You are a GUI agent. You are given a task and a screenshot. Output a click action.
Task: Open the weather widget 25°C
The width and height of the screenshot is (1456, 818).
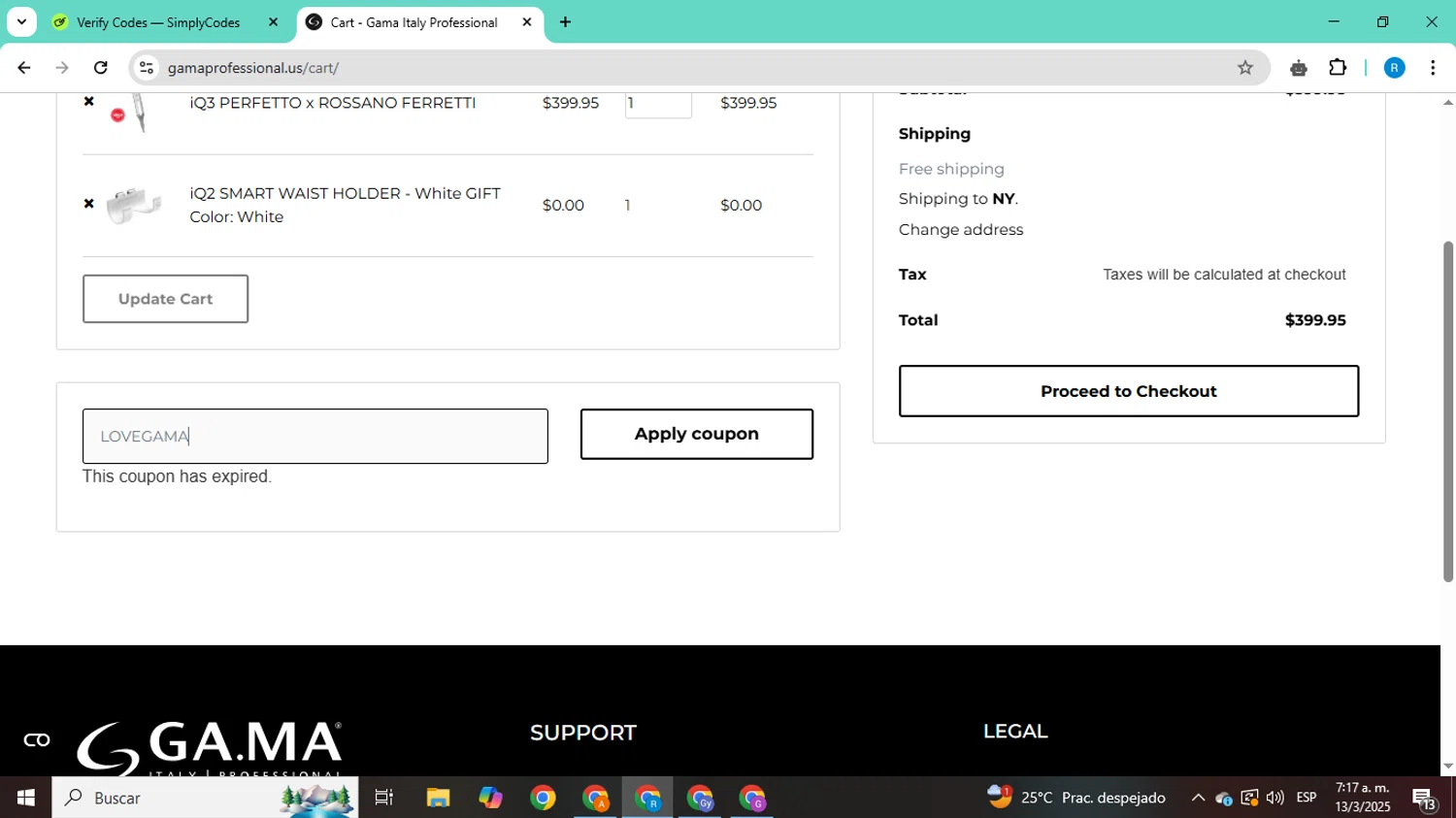(x=1075, y=798)
